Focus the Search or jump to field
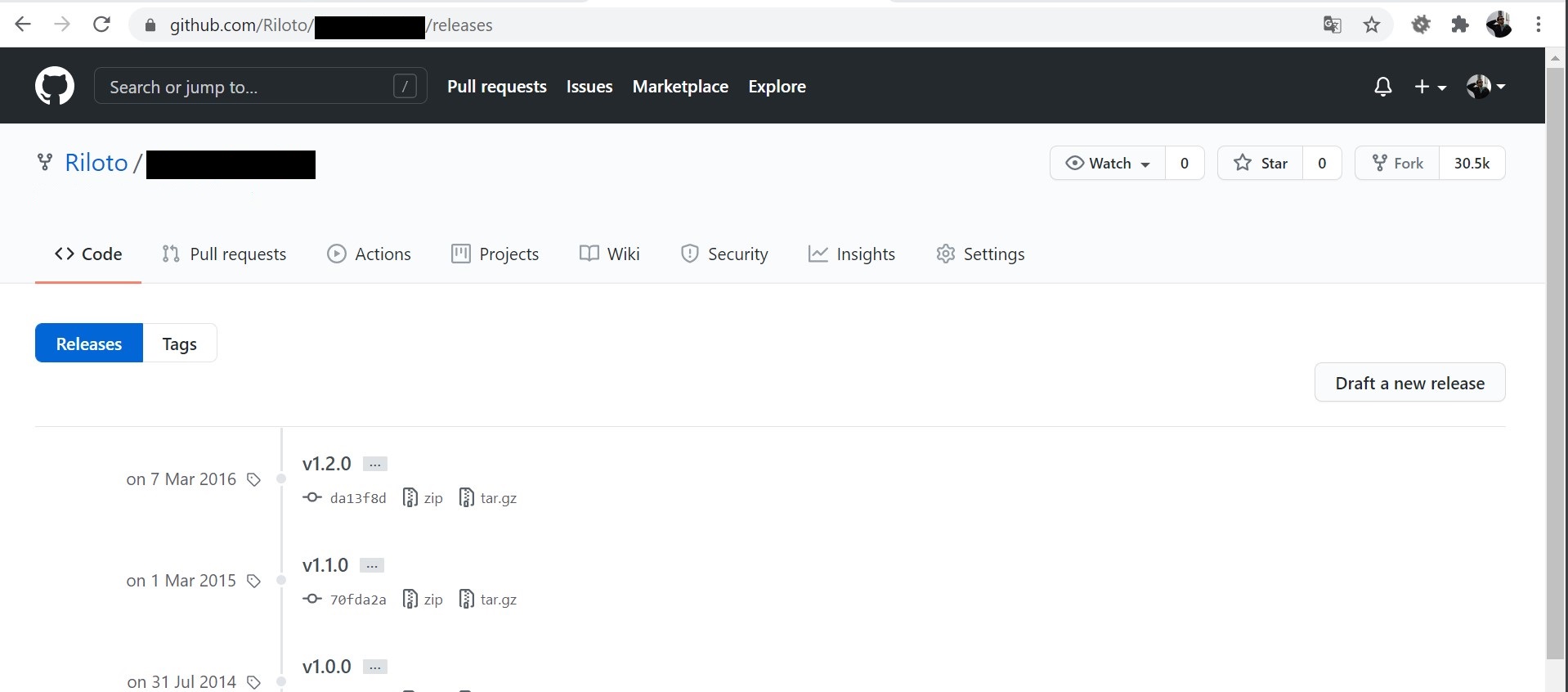 pyautogui.click(x=261, y=86)
